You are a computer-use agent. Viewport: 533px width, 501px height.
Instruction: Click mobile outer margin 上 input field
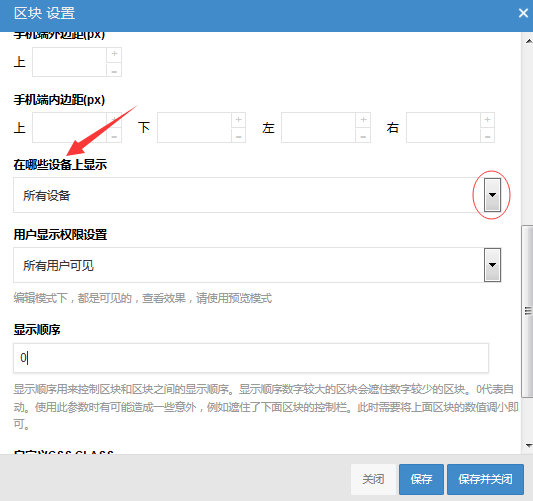(x=69, y=62)
